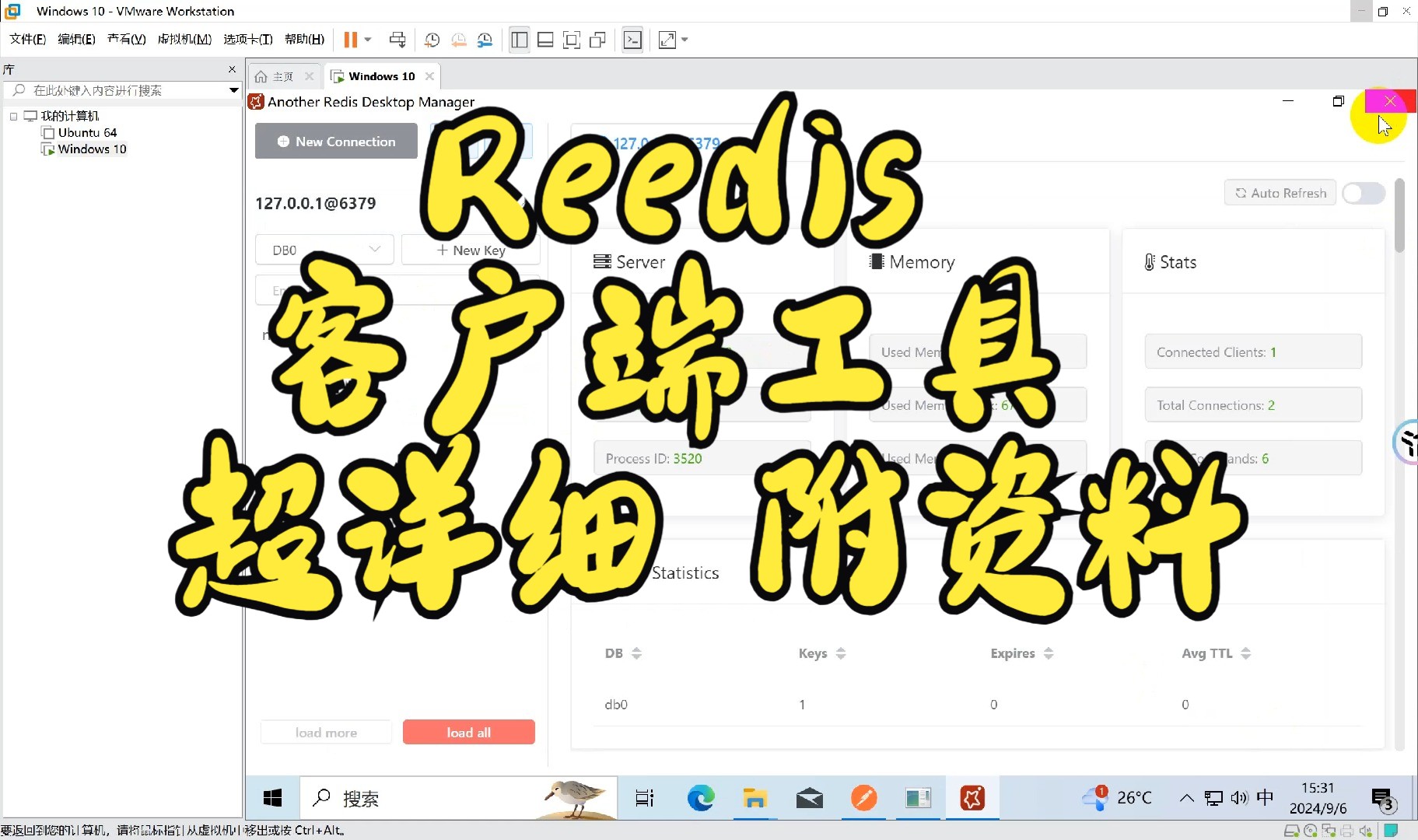Toggle the library sidebar view icon

[x=520, y=40]
